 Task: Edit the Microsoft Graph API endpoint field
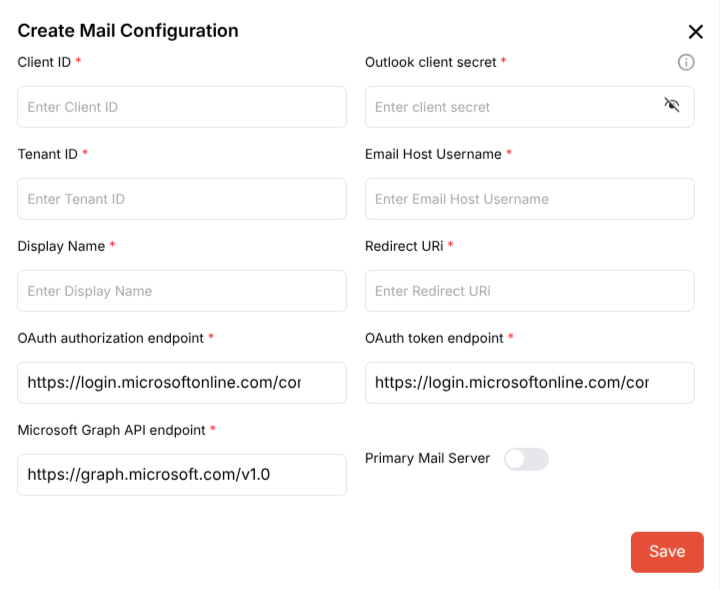(182, 474)
